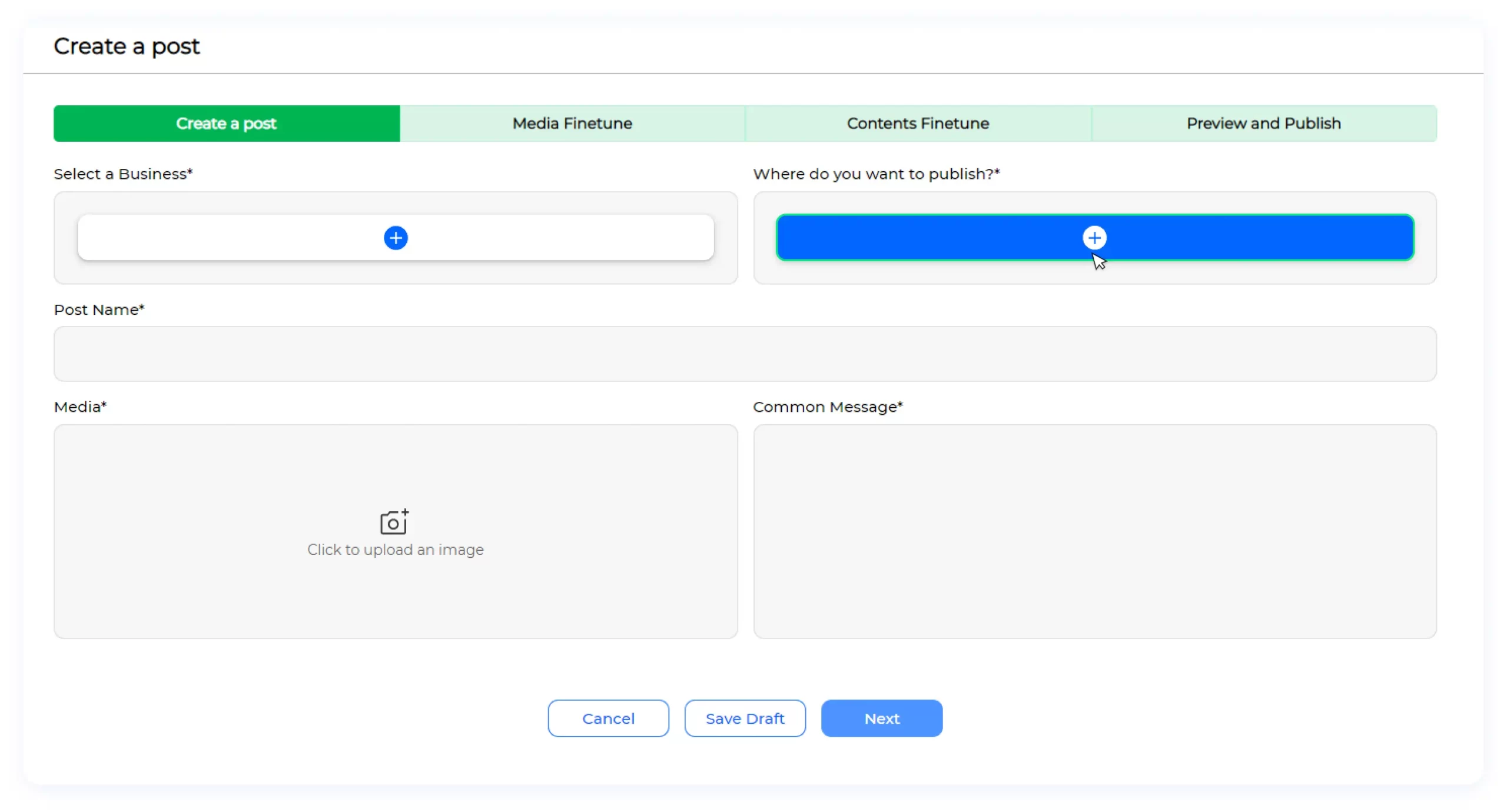Click the plus icon under Select a Business
This screenshot has width=1507, height=812.
pos(396,238)
